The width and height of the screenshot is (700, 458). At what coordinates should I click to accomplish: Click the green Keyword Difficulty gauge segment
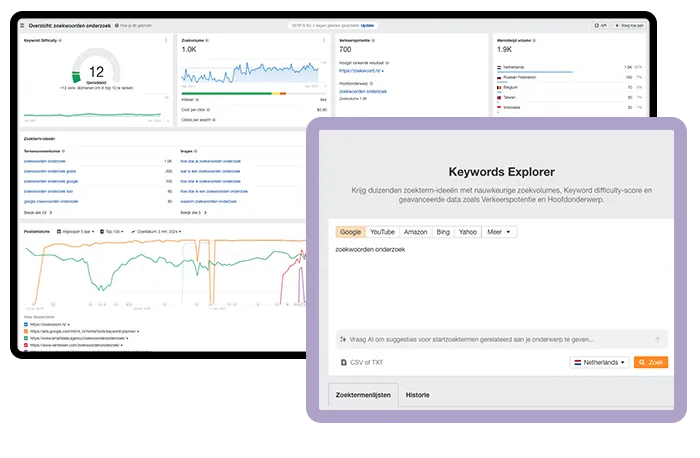(76, 77)
